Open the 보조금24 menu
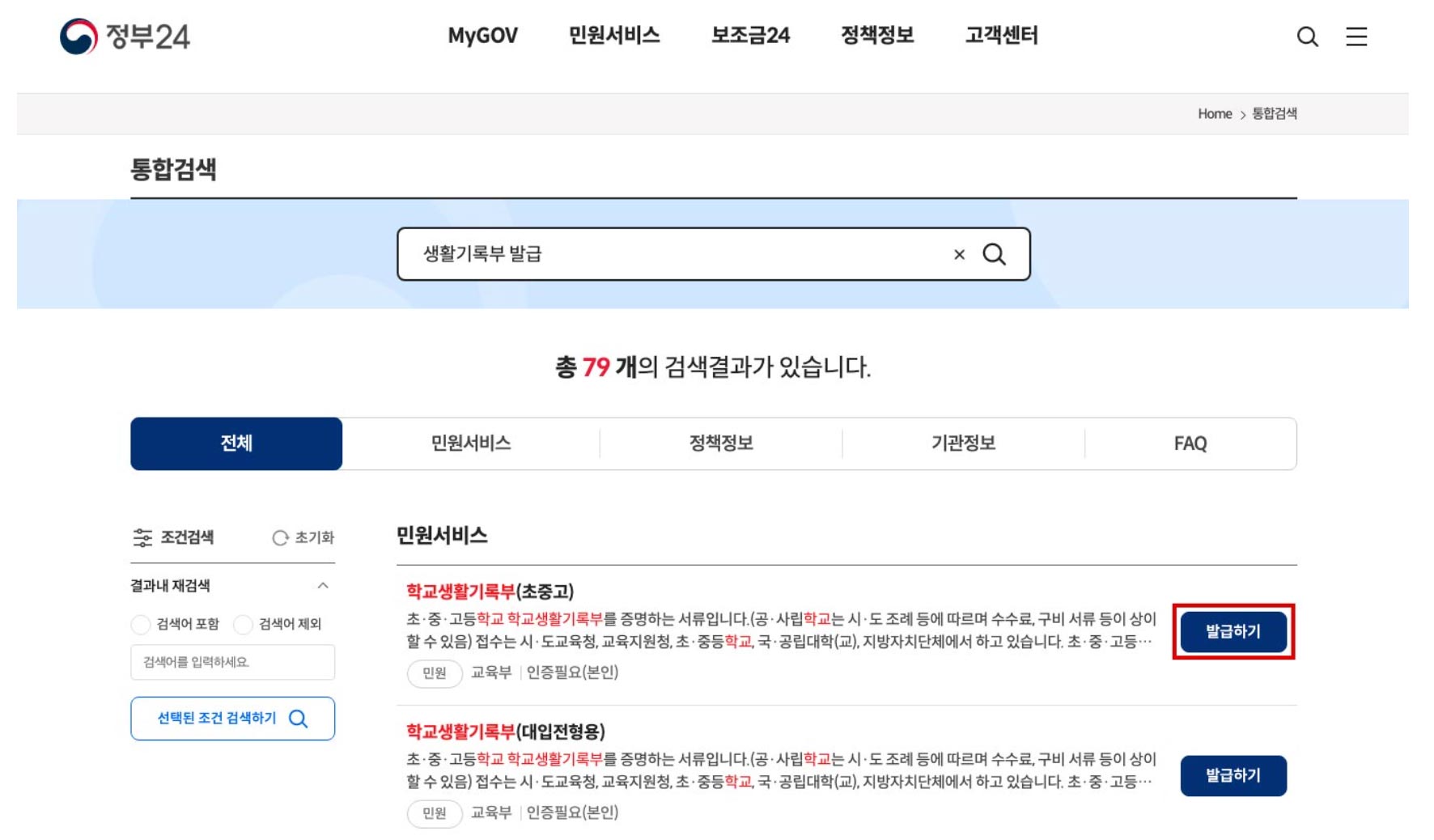The image size is (1434, 840). (x=751, y=36)
